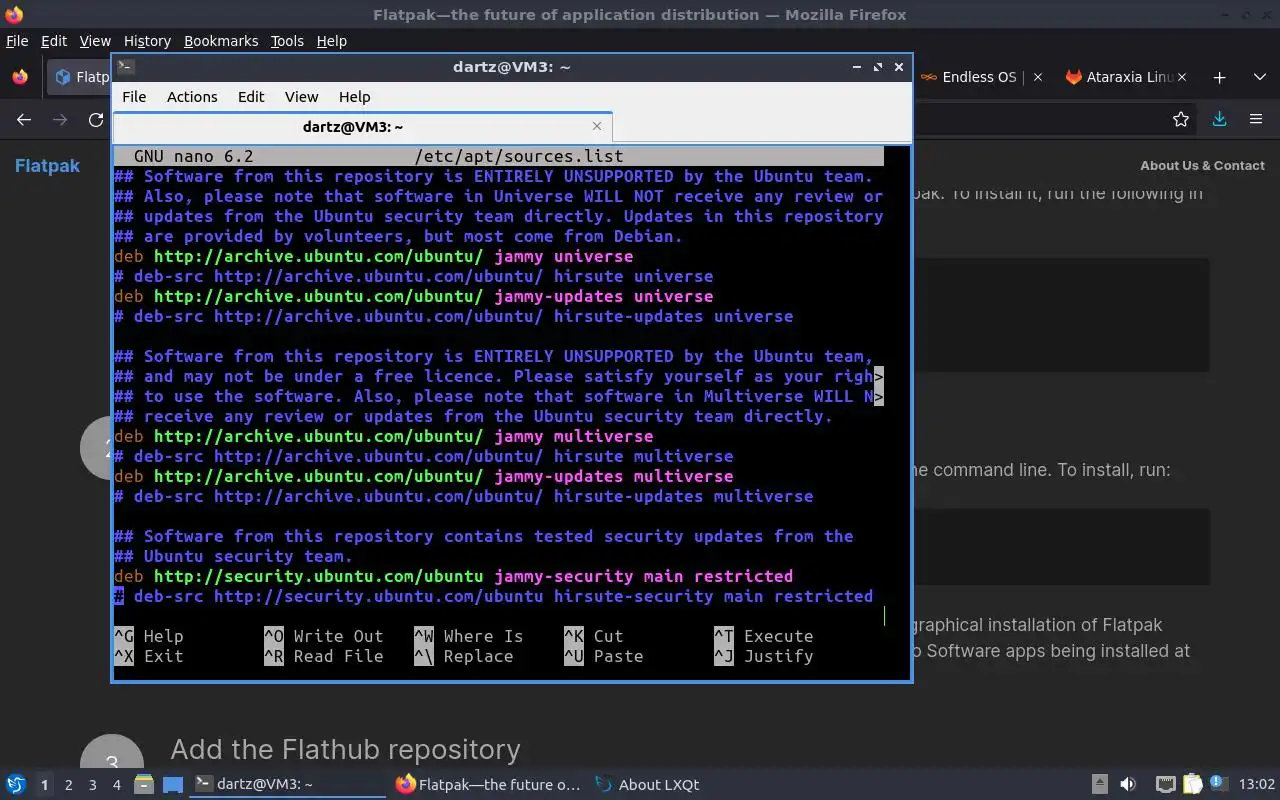
Task: Switch to the Ataraxia Linux browser tab
Action: coord(1125,77)
